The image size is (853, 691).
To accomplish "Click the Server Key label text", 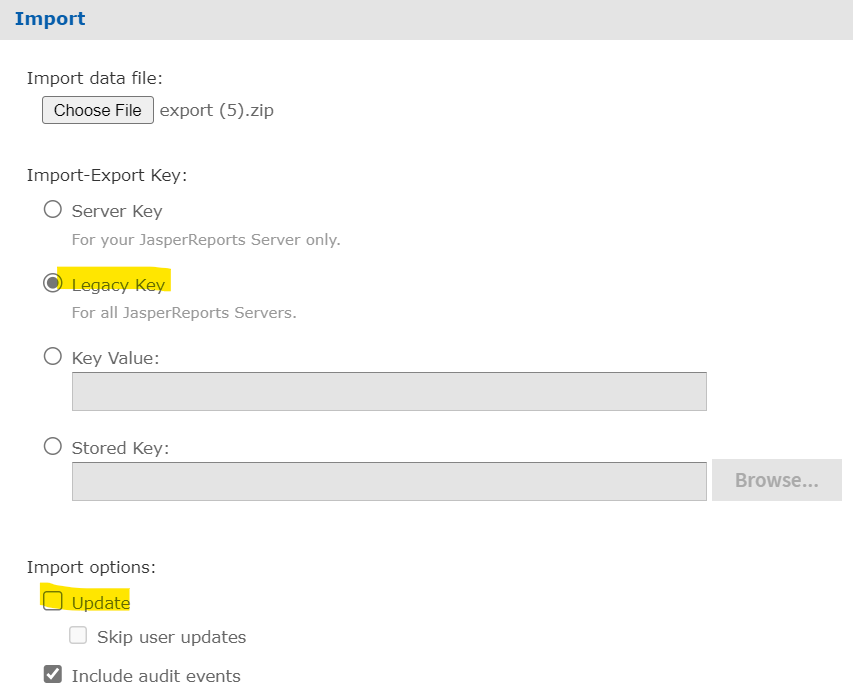I will [x=116, y=210].
